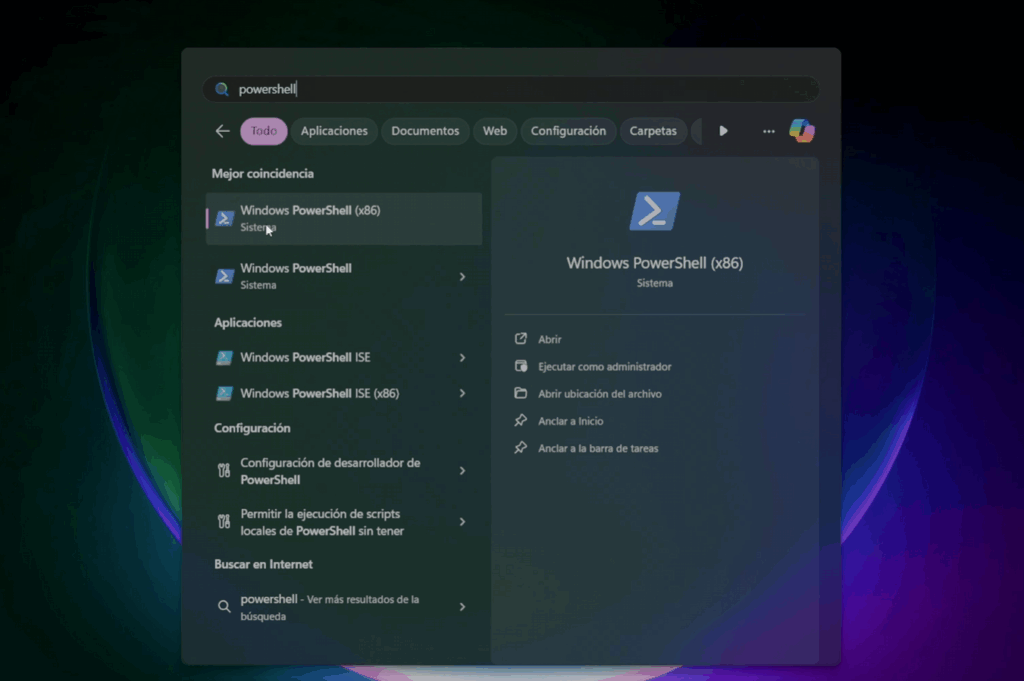Viewport: 1024px width, 681px height.
Task: Expand the Windows PowerShell ISE chevron
Action: pos(462,358)
